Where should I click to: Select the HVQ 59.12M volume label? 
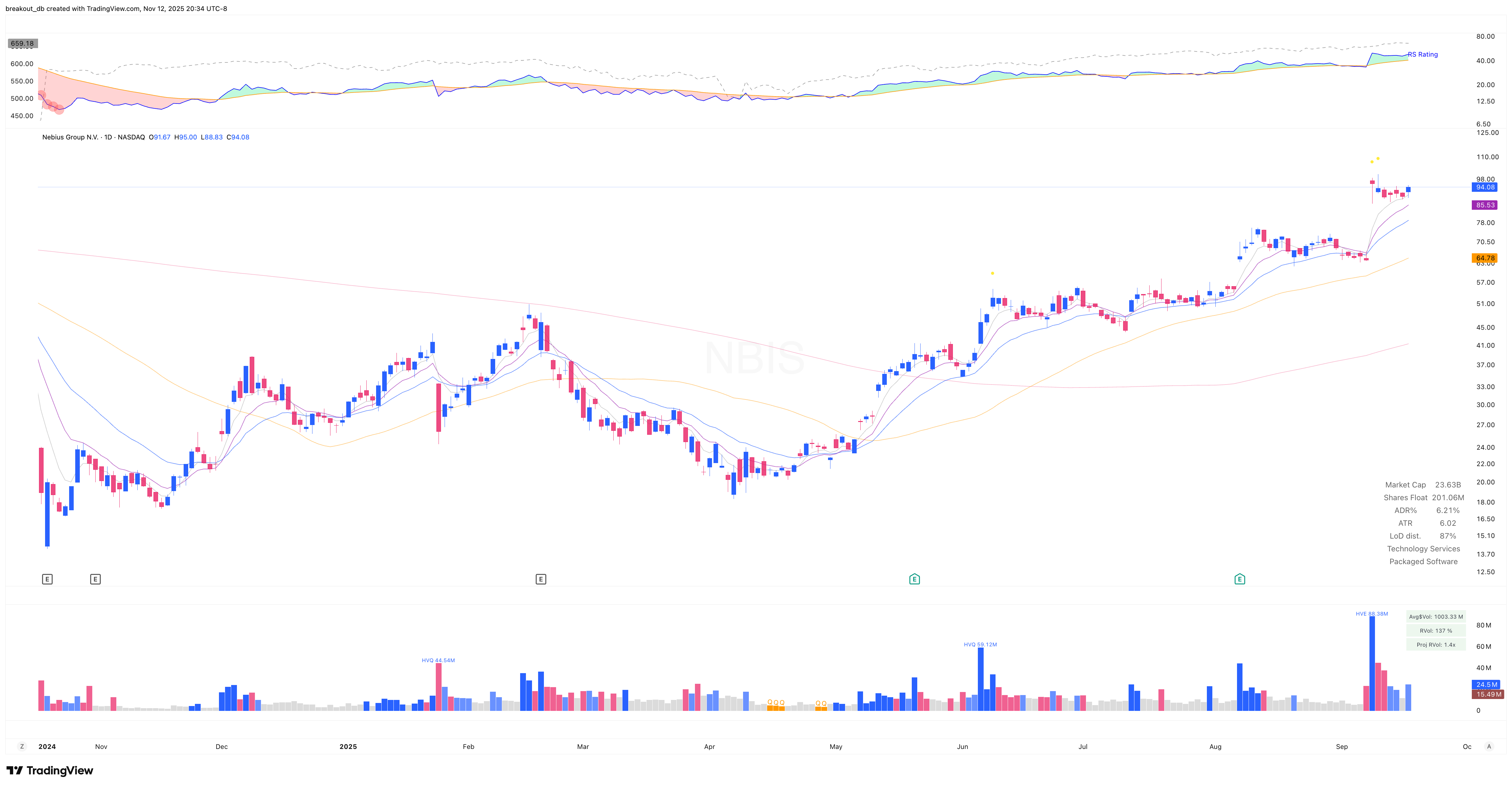coord(980,645)
